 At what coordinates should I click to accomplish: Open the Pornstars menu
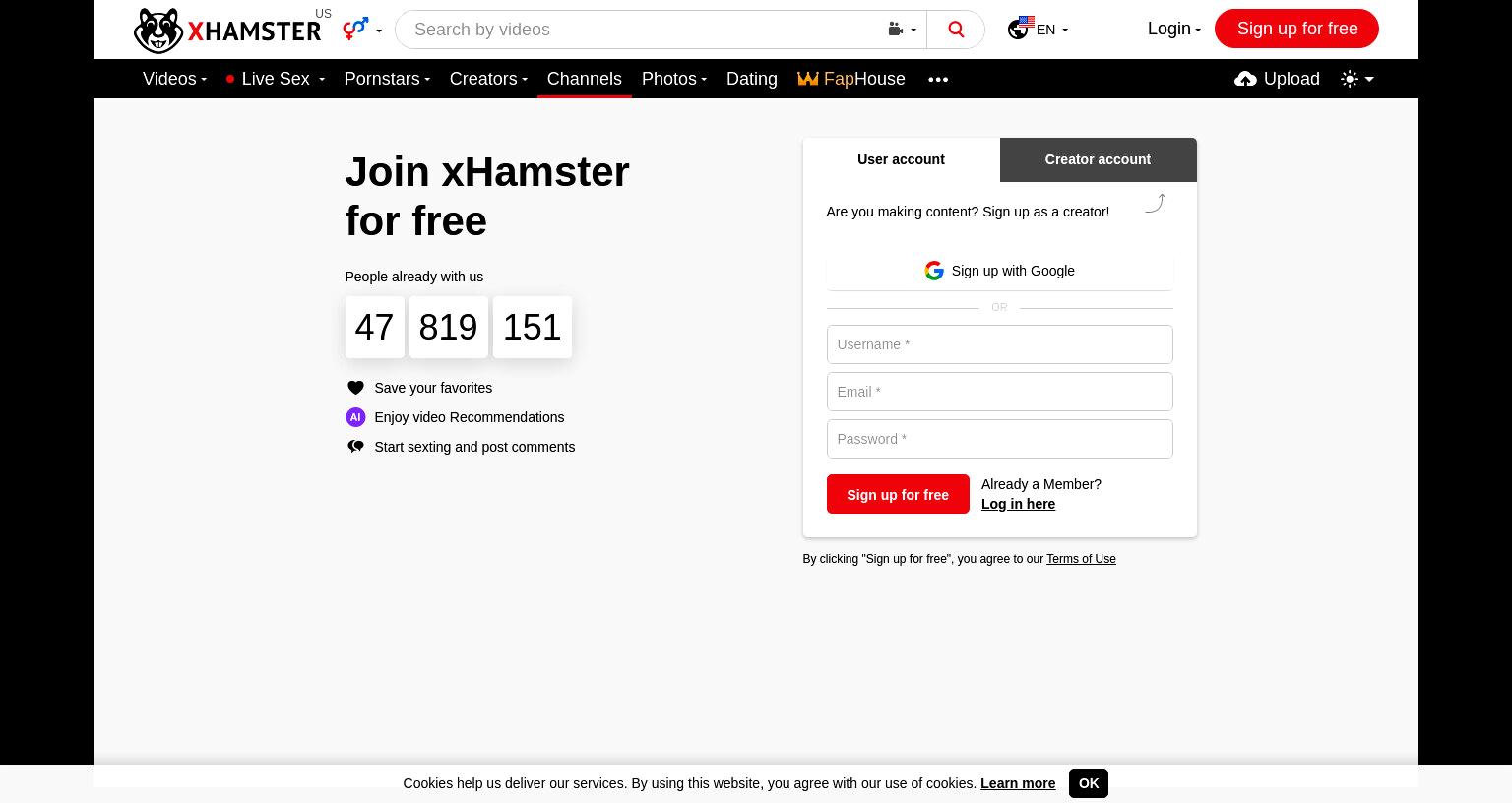coord(387,79)
